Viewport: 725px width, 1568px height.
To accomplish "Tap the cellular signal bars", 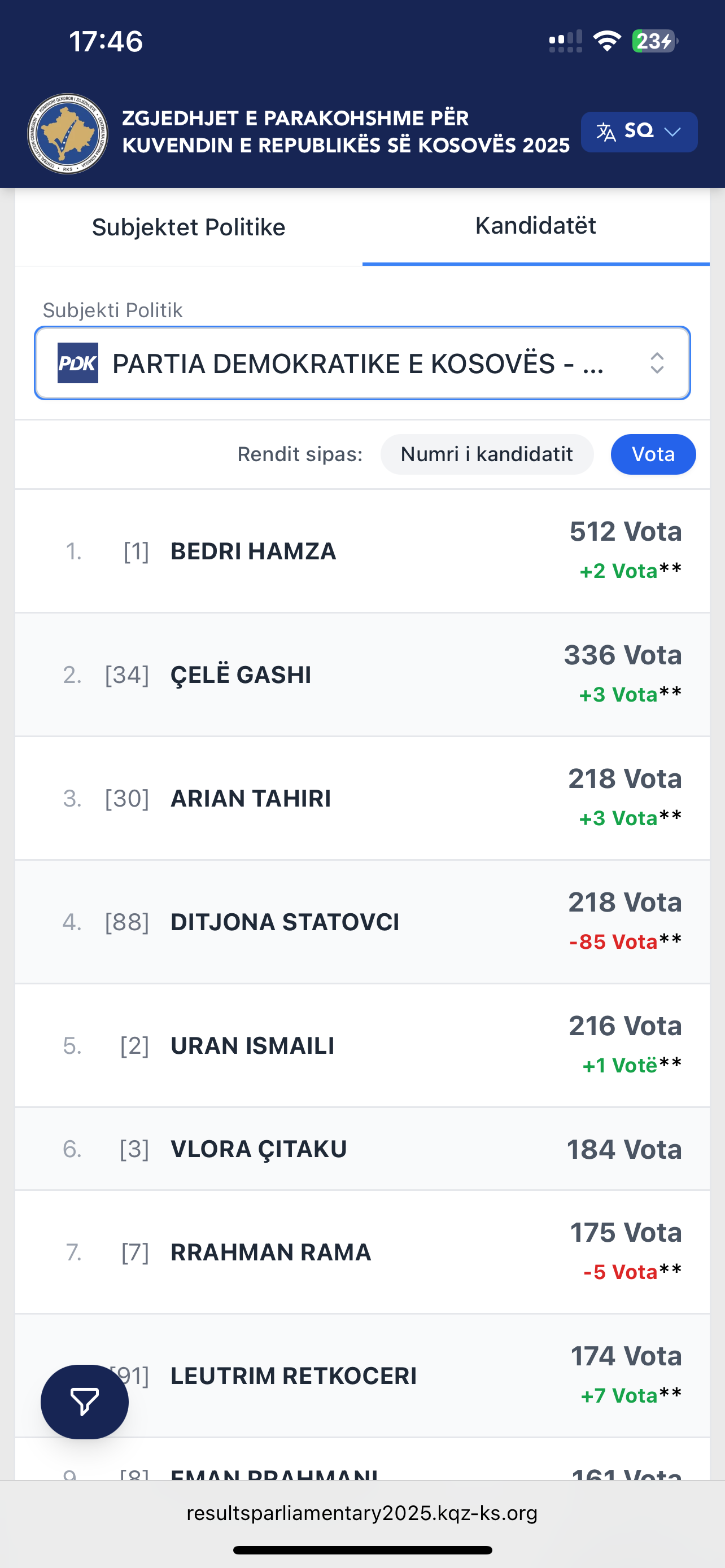I will (x=566, y=41).
